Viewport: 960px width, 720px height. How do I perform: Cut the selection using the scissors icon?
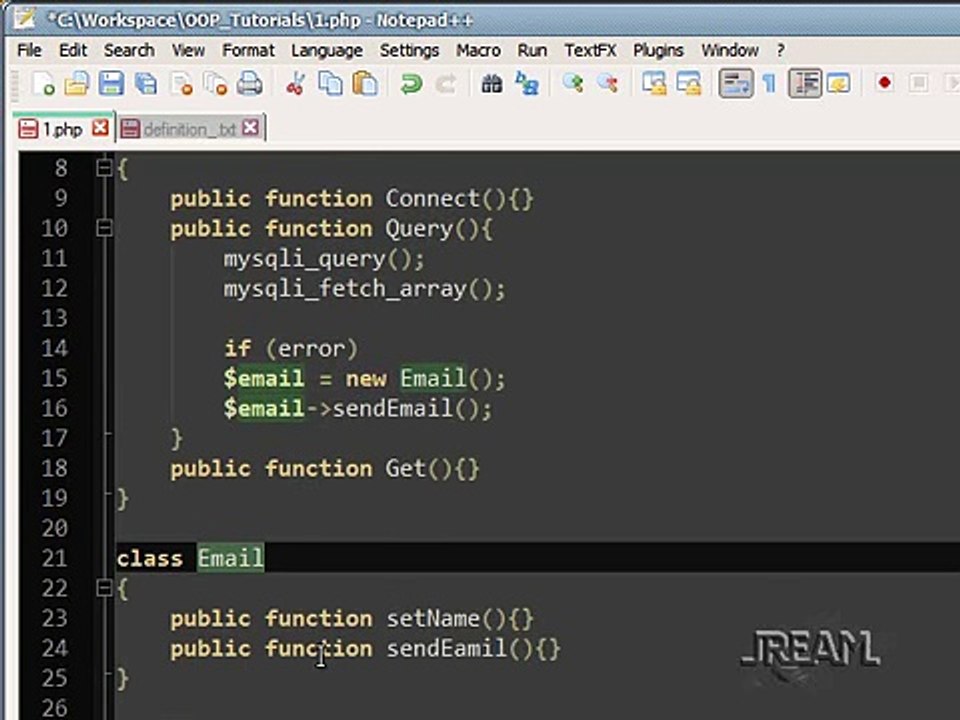[x=296, y=83]
